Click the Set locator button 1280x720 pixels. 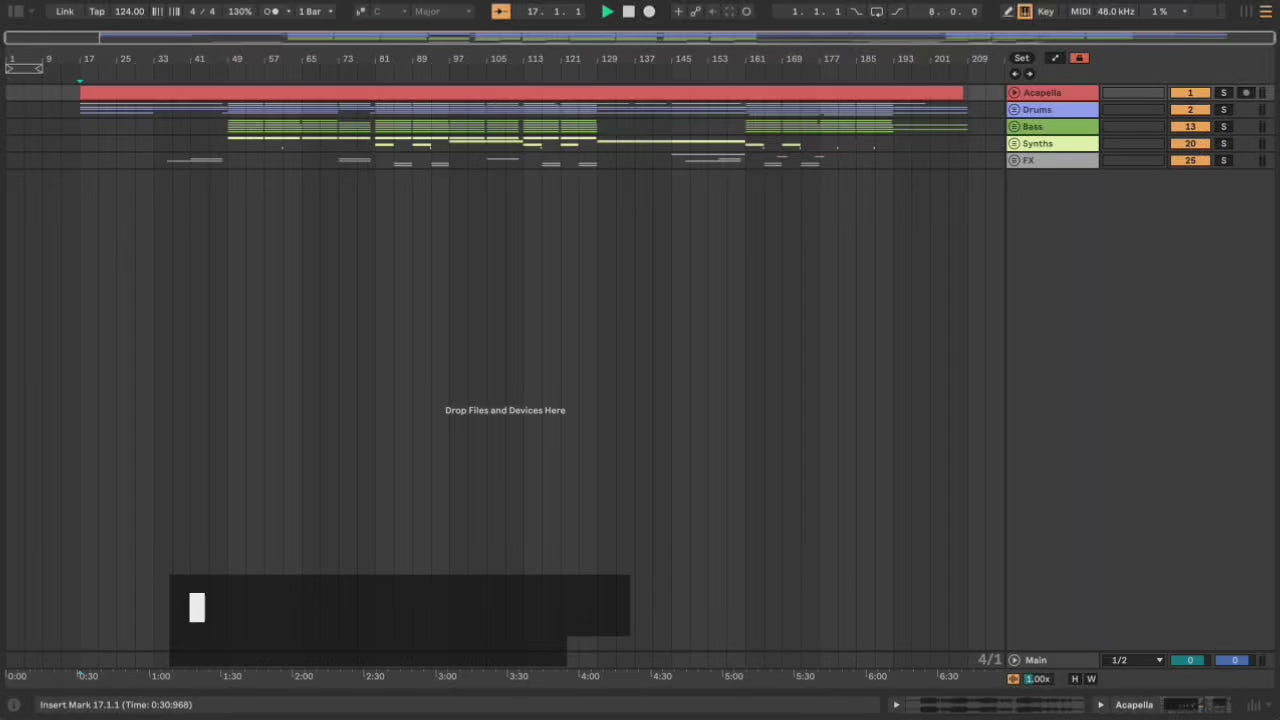[x=1021, y=58]
